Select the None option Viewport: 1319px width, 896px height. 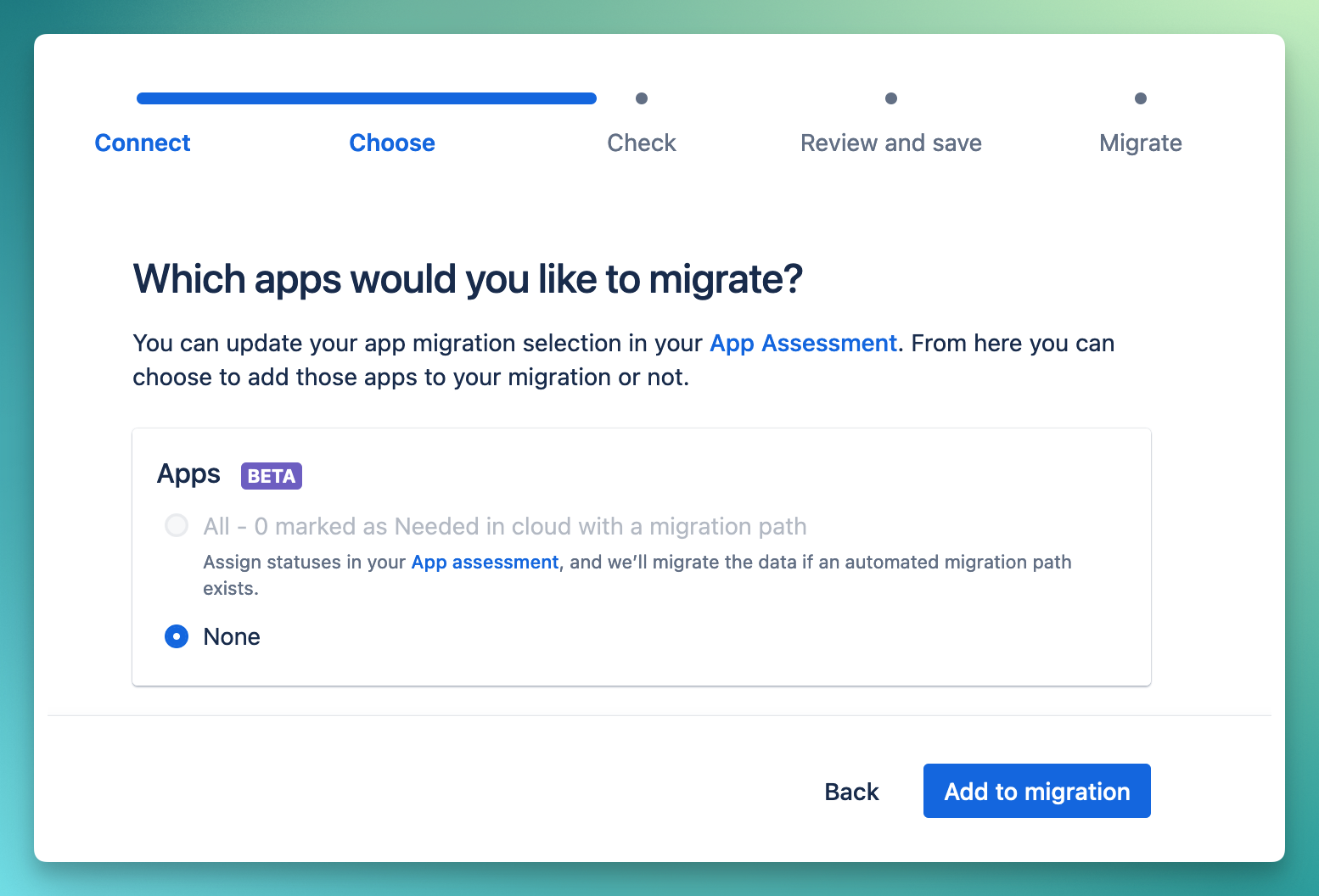click(x=176, y=636)
